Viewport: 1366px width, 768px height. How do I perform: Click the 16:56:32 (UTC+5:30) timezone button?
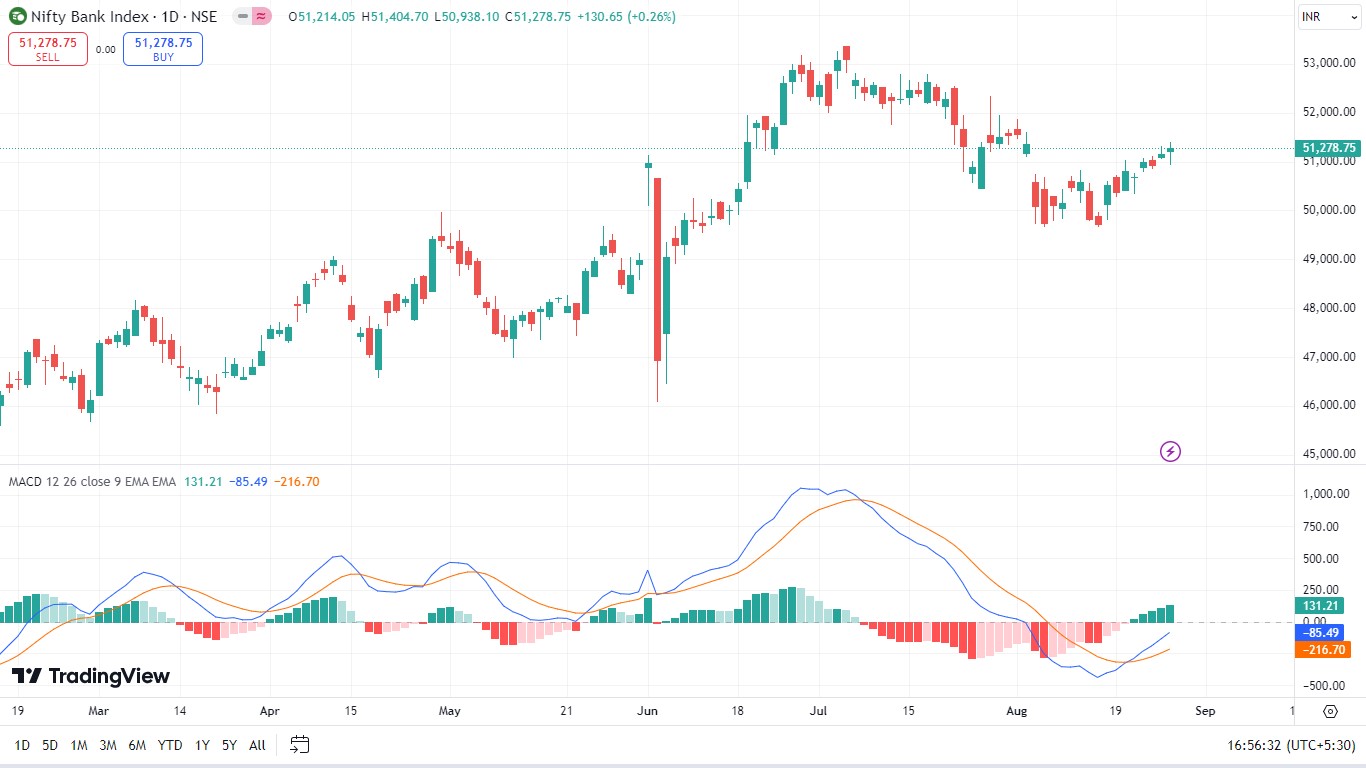pyautogui.click(x=1290, y=745)
